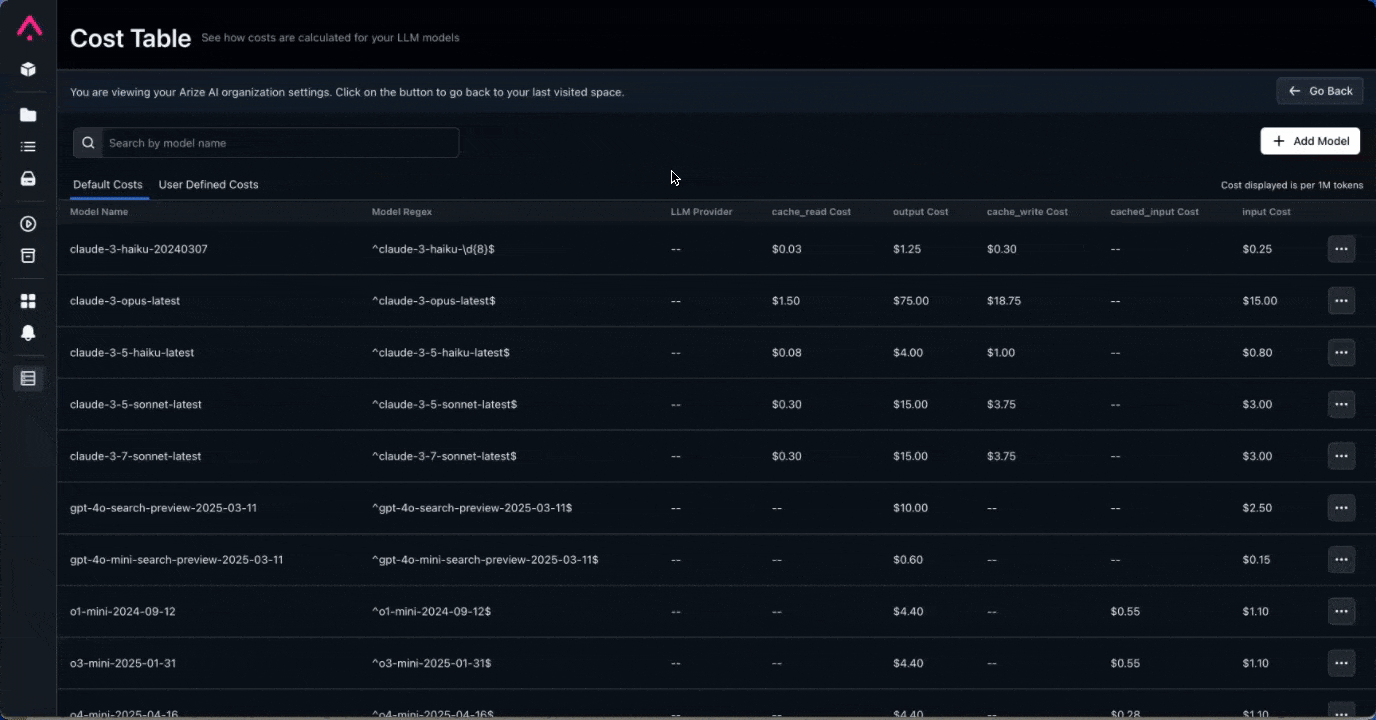Click the cost table icon in sidebar
This screenshot has width=1376, height=720.
click(x=28, y=378)
